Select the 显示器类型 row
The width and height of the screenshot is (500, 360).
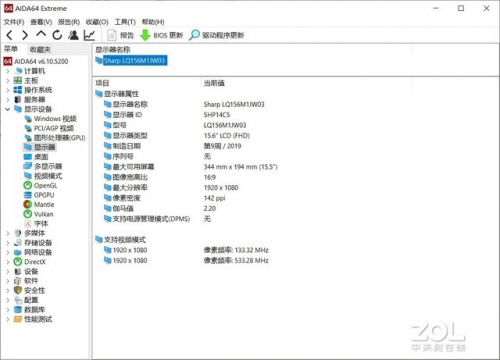[177, 136]
